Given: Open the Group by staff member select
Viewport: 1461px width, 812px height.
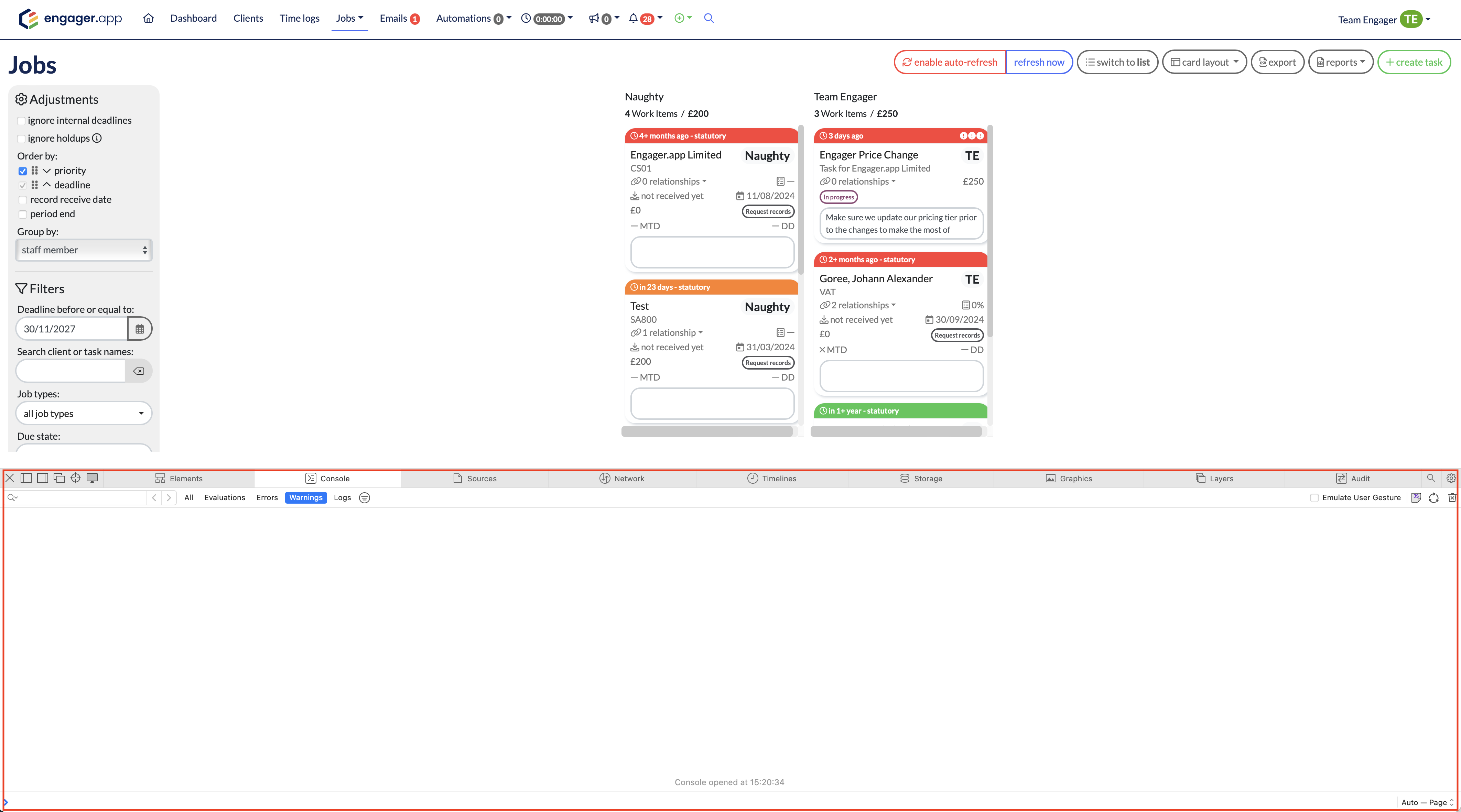Looking at the screenshot, I should [x=84, y=250].
